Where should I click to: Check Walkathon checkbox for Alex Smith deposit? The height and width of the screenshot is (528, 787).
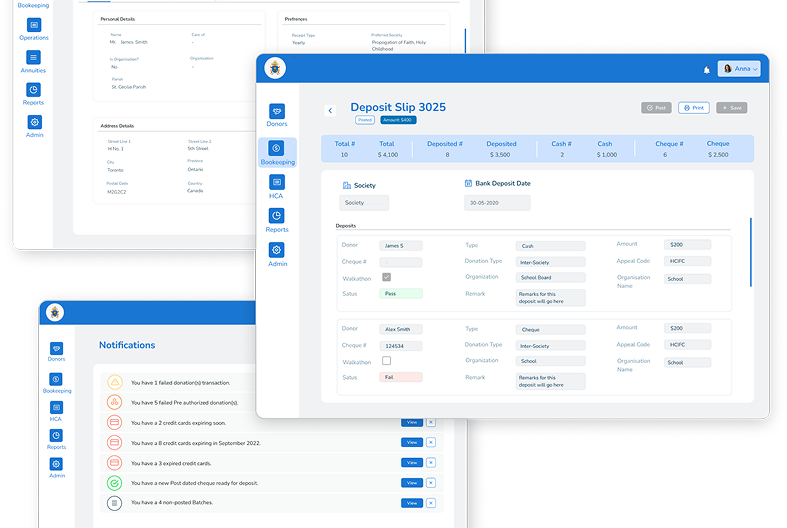point(387,361)
